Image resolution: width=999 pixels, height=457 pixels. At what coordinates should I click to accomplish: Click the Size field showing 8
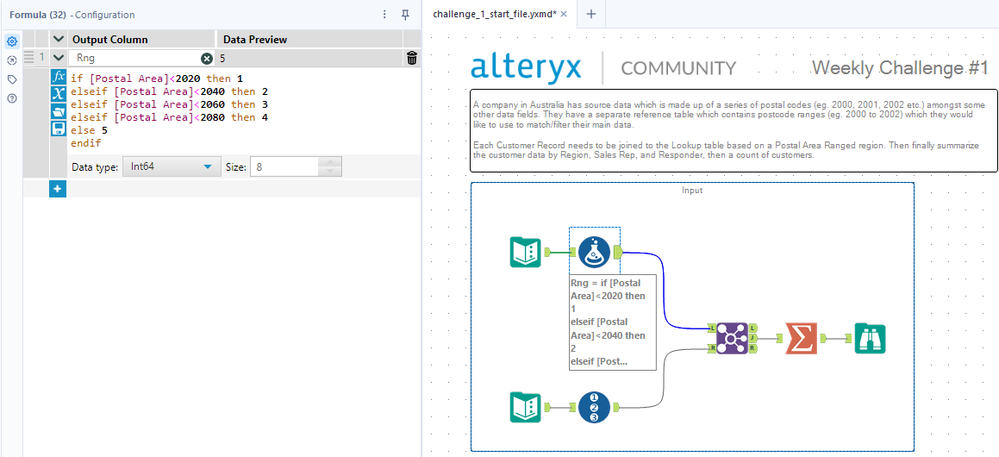tap(284, 168)
